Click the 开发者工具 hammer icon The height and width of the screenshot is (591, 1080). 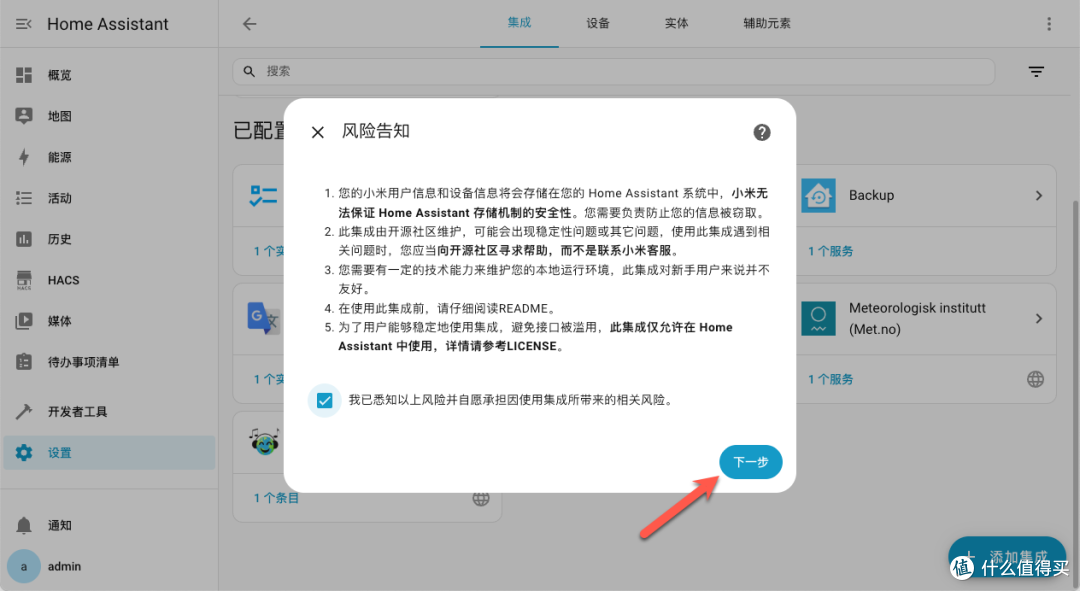click(24, 411)
